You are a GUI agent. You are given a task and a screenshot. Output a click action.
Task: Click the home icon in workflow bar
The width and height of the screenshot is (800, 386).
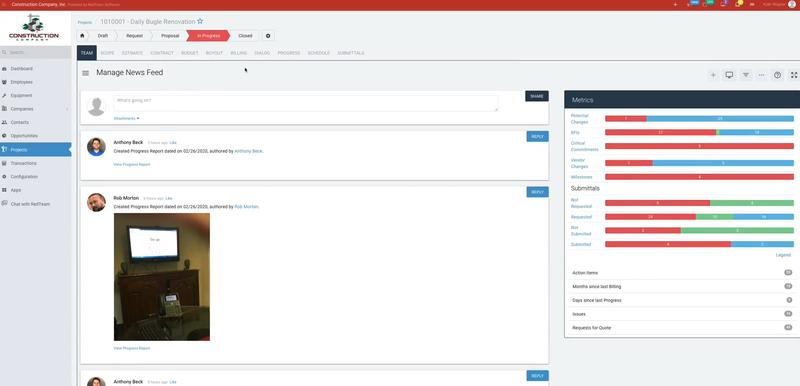(x=82, y=36)
